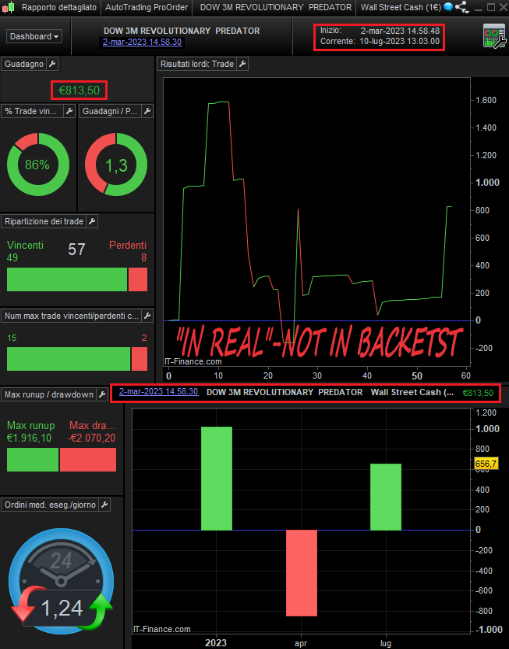The image size is (509, 649).
Task: Click the Ordini med. eseg./giorno label
Action: click(50, 505)
